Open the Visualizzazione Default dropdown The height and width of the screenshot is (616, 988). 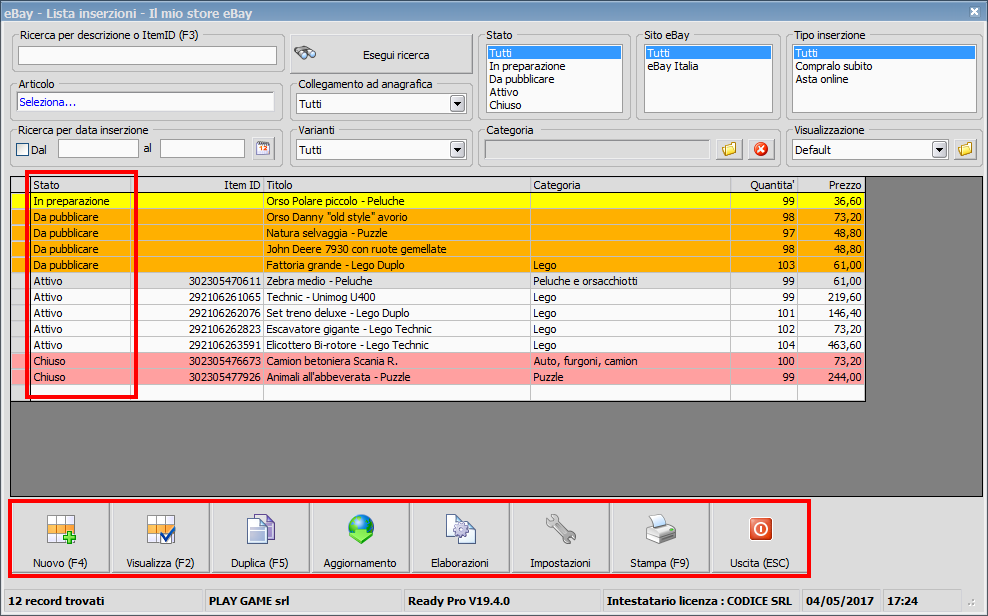pyautogui.click(x=939, y=150)
